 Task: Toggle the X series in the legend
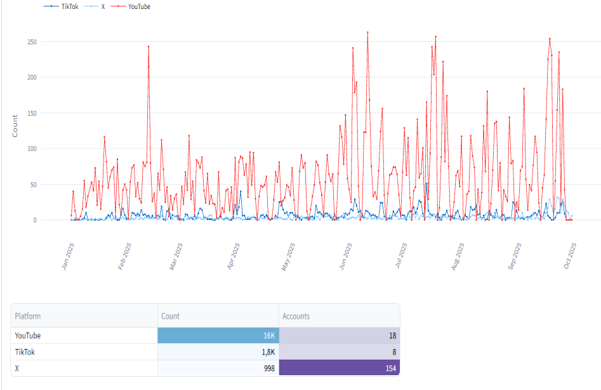pyautogui.click(x=95, y=7)
